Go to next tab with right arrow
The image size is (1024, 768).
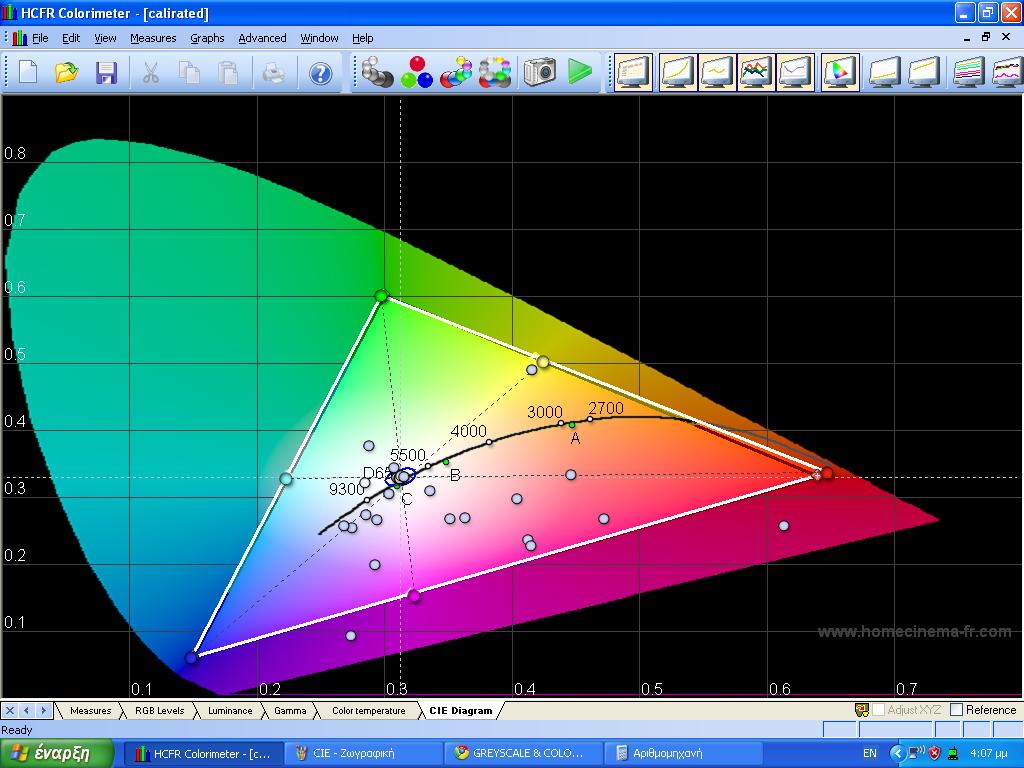click(43, 710)
